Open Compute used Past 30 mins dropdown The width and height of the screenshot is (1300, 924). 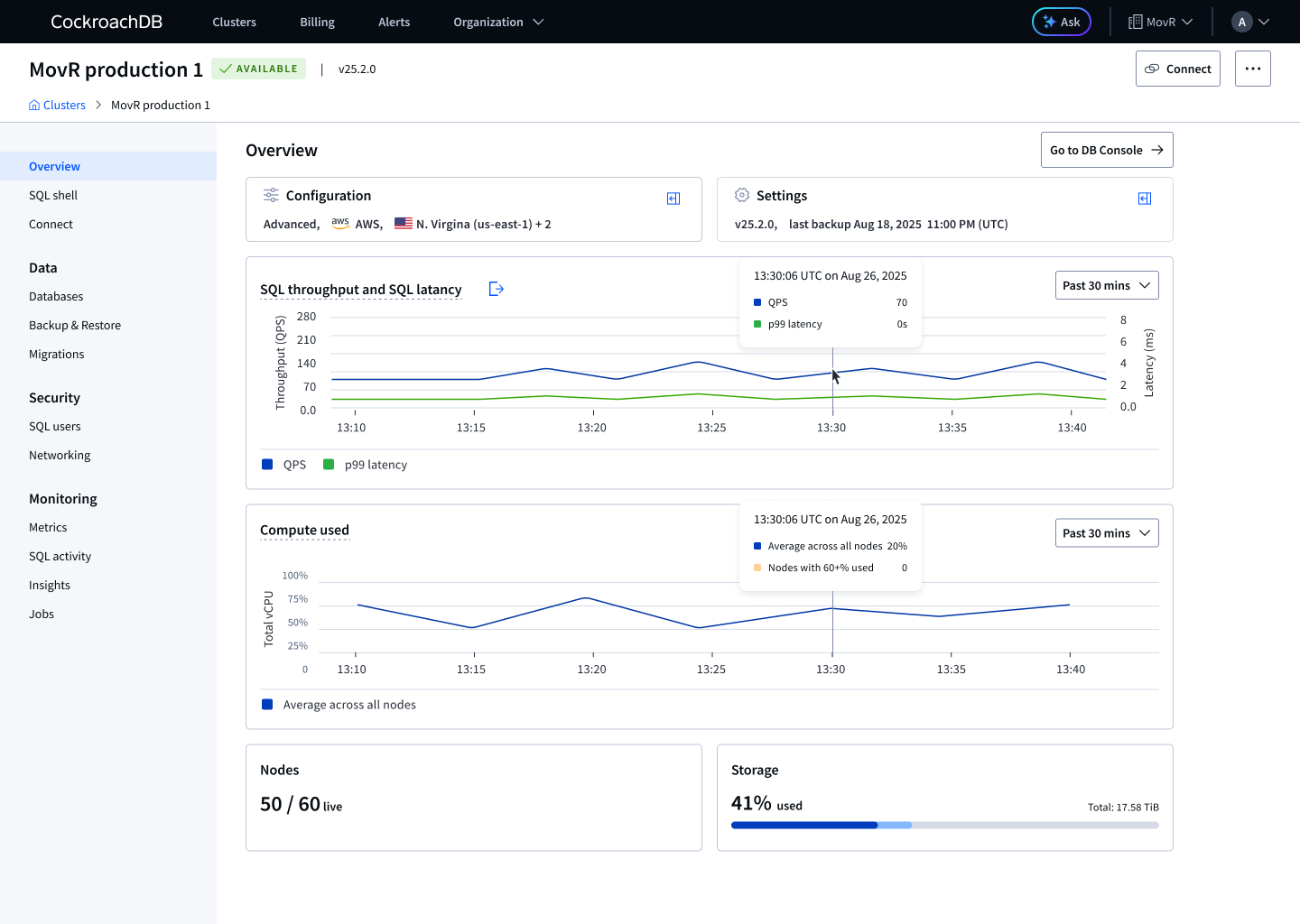tap(1107, 533)
